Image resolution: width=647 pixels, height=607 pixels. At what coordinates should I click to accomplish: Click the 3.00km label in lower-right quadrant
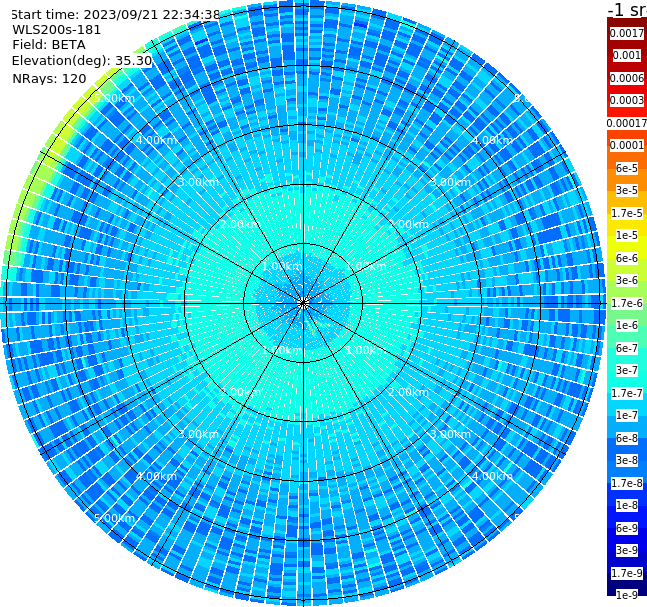click(x=450, y=434)
